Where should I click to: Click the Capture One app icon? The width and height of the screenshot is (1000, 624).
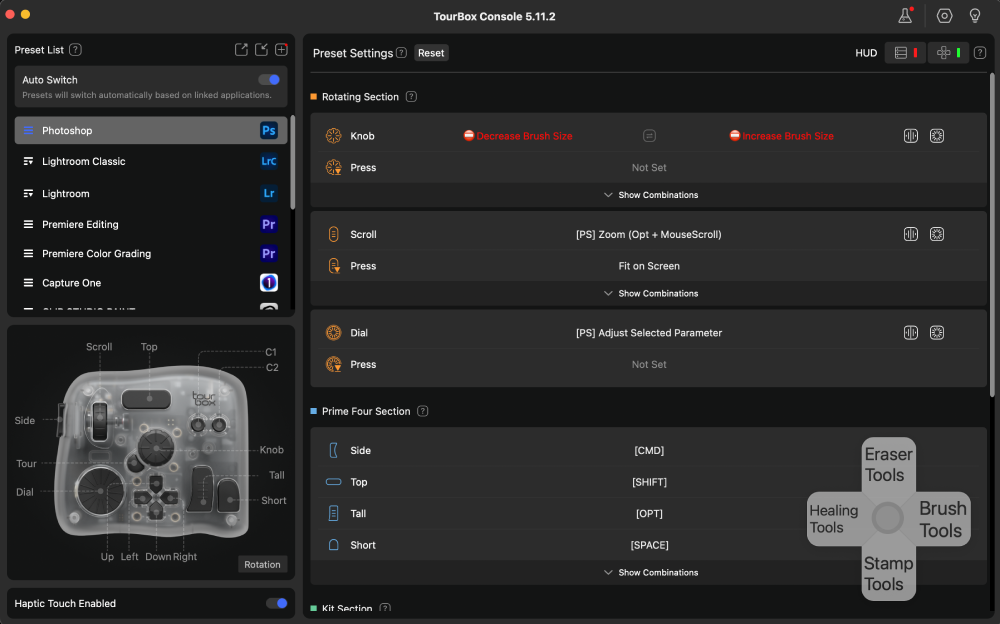(x=269, y=283)
